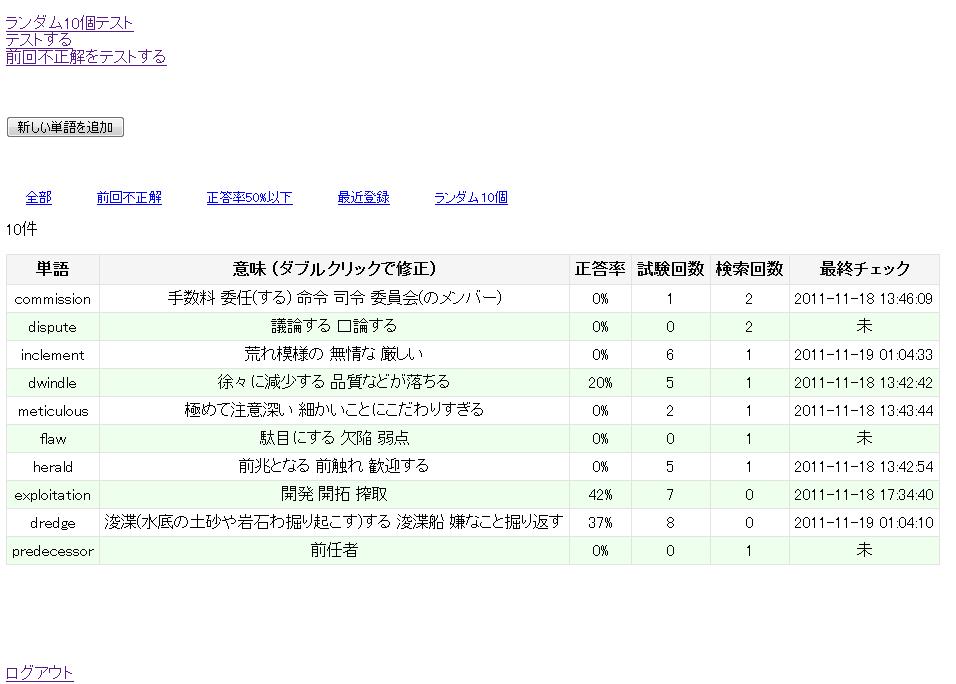Viewport: 956px width, 684px height.
Task: Click the meaning cell for dispute
Action: (x=334, y=326)
